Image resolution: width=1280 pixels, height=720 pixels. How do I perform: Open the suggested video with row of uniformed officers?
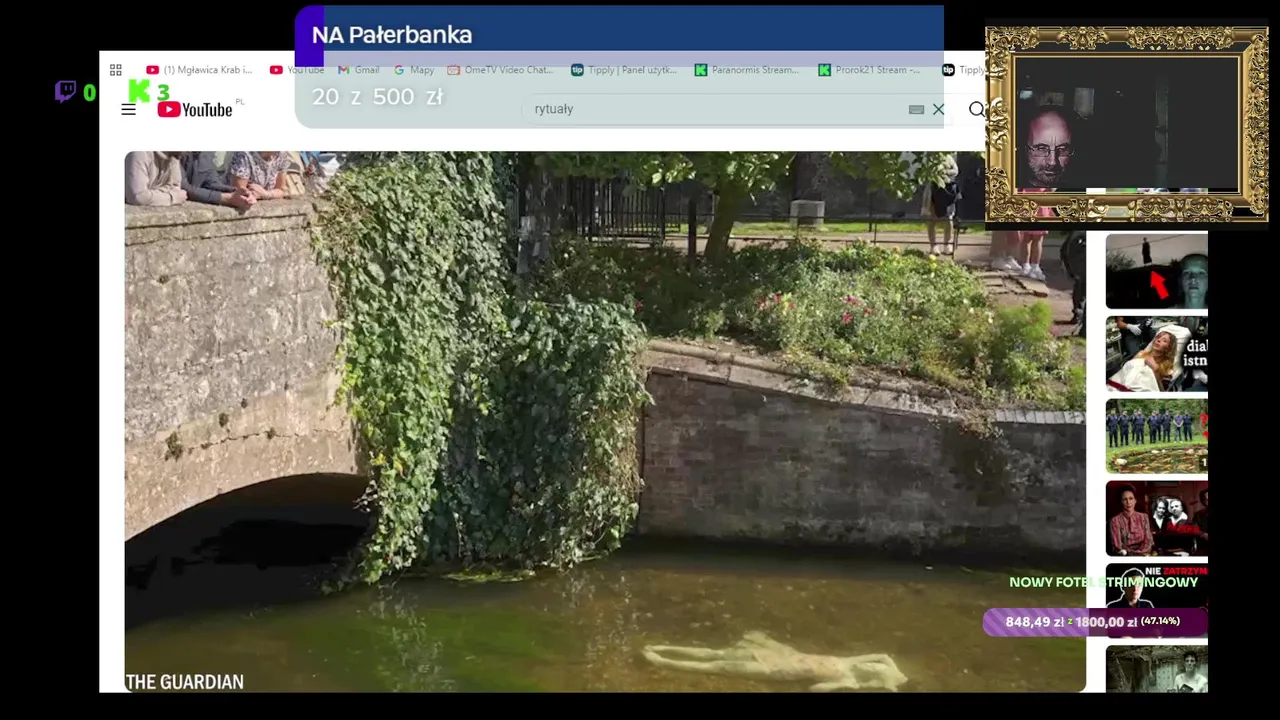(1156, 435)
